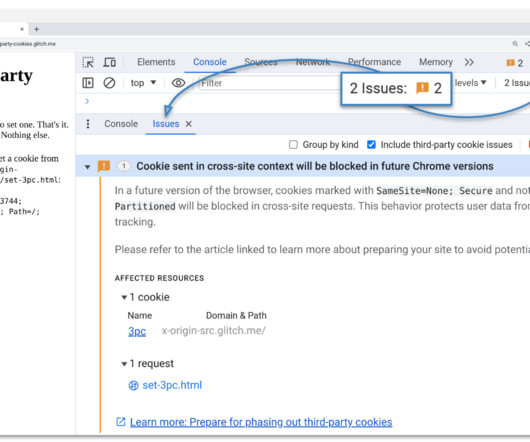Open Learn more third-party cookies link

click(261, 422)
